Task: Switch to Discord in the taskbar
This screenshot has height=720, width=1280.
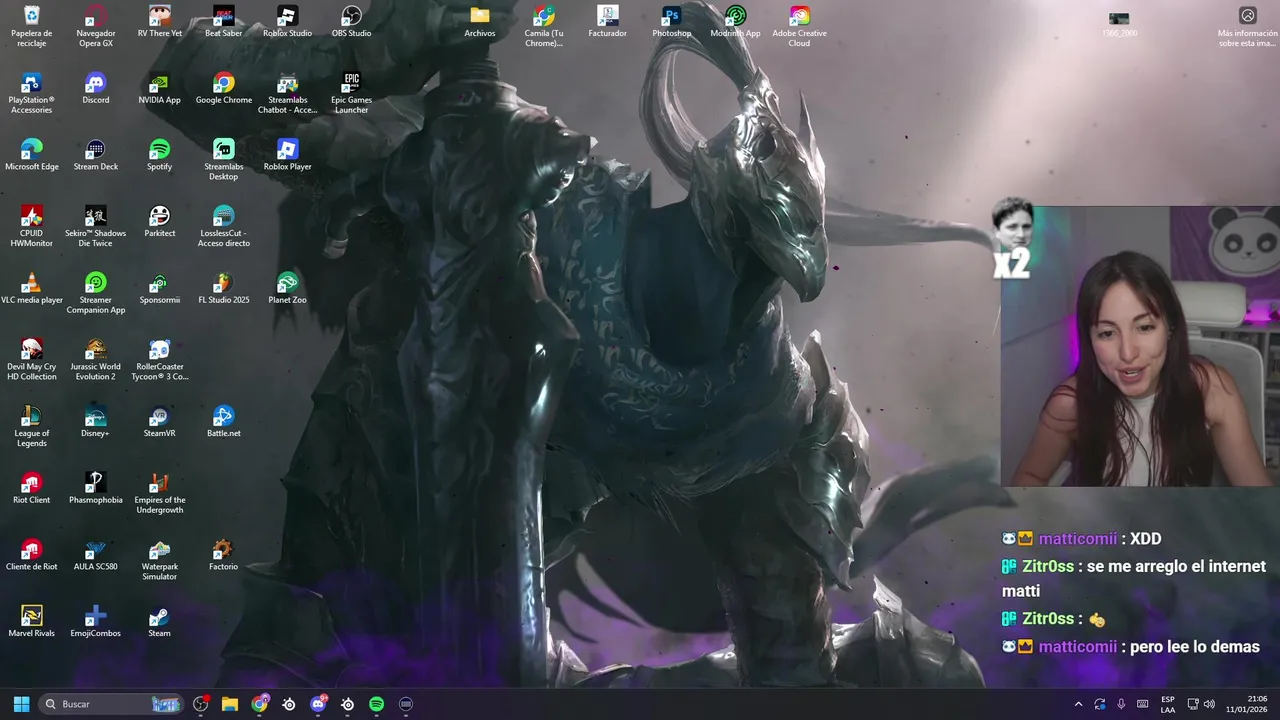Action: (x=318, y=704)
